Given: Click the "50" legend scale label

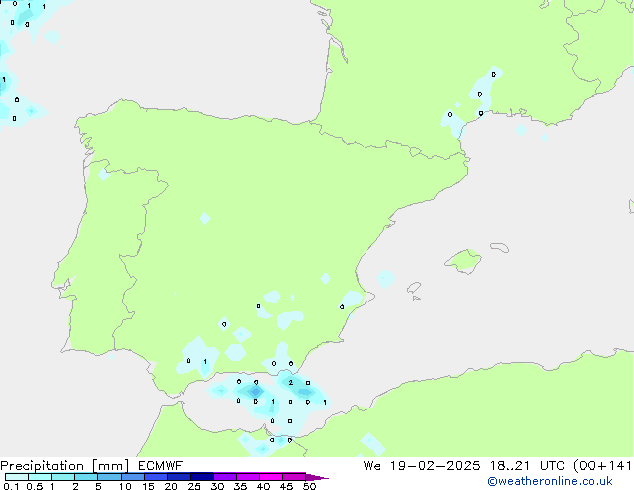Looking at the screenshot, I should pyautogui.click(x=309, y=486).
